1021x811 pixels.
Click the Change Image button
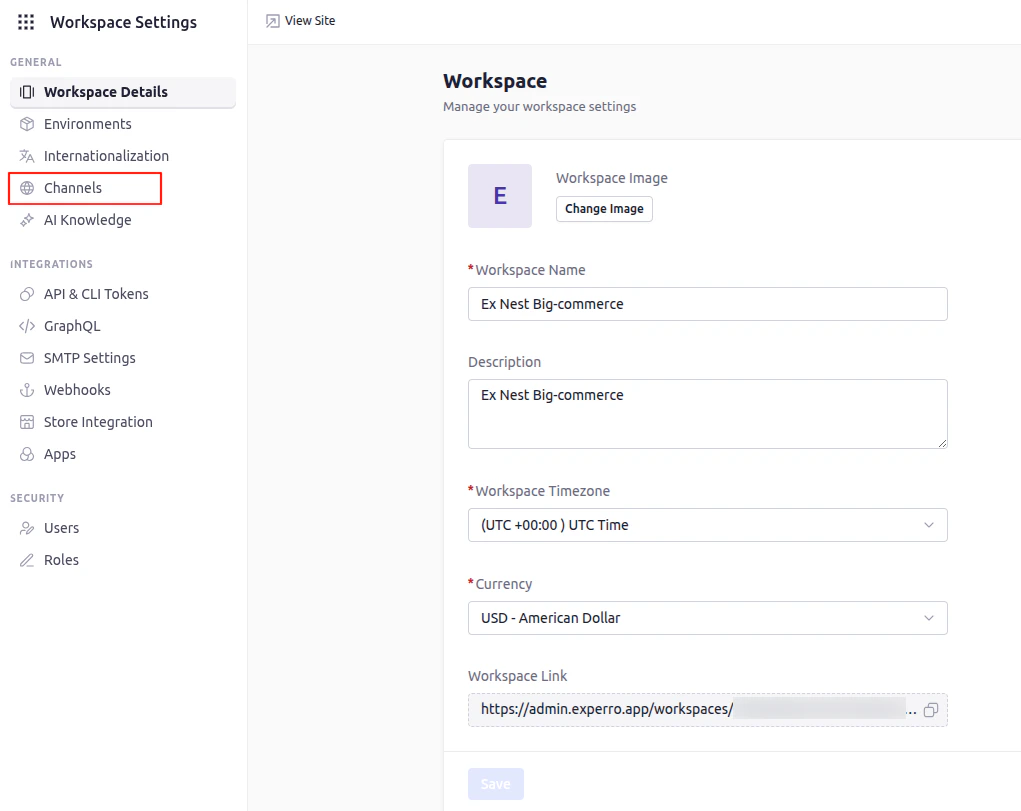[x=604, y=209]
